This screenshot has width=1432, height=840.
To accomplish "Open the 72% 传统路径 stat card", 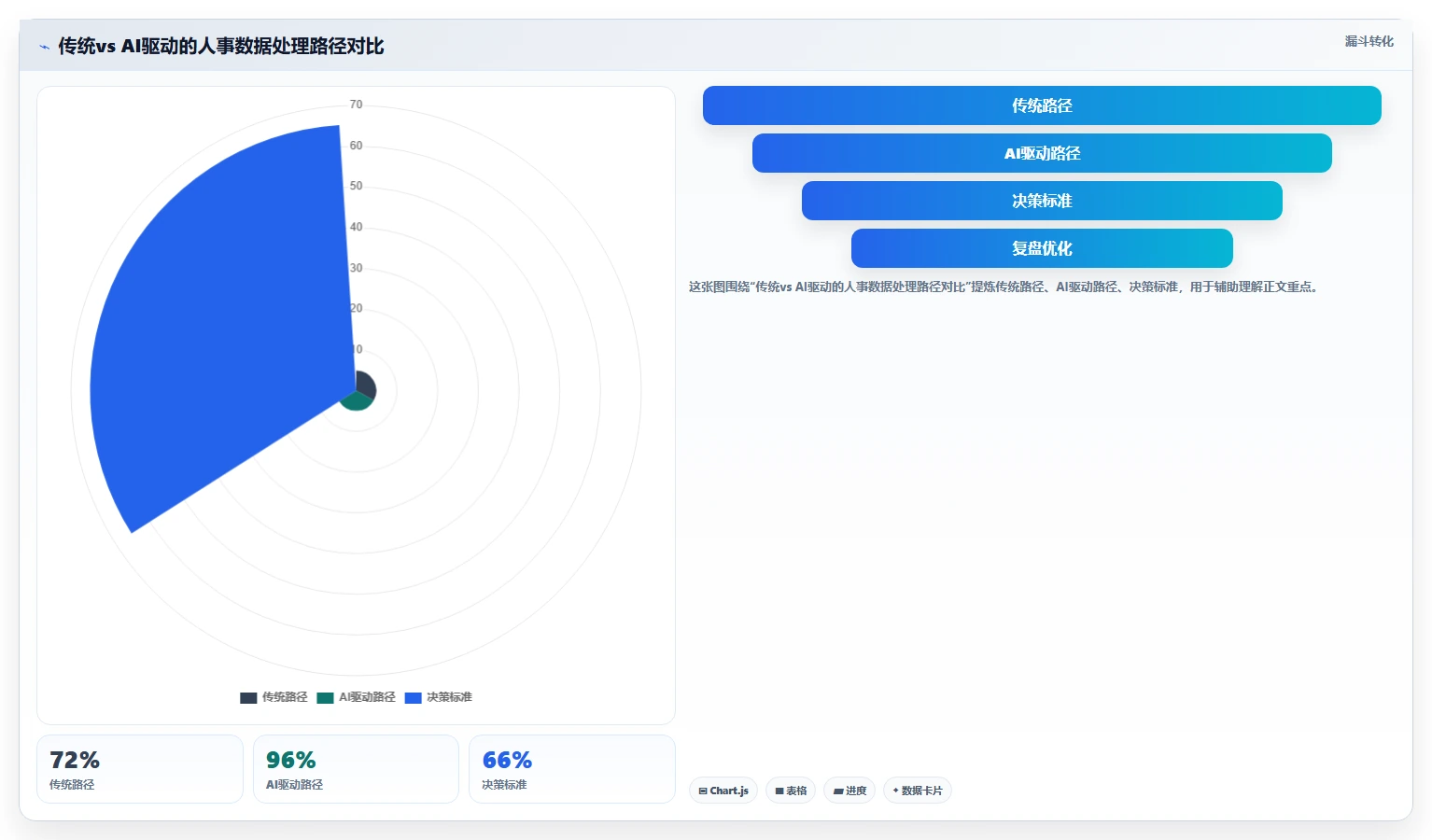I will pyautogui.click(x=140, y=769).
